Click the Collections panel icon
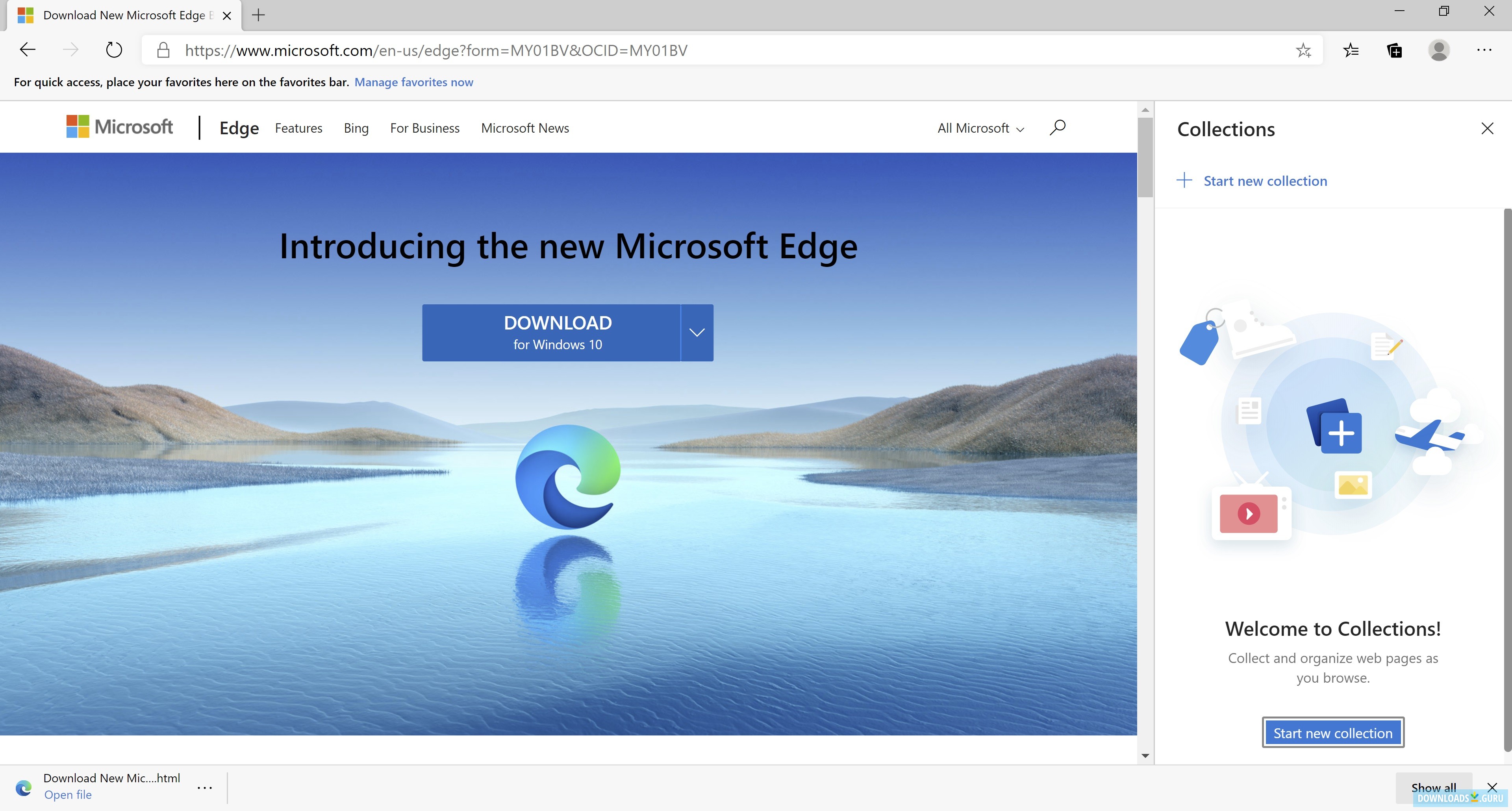 (x=1394, y=50)
